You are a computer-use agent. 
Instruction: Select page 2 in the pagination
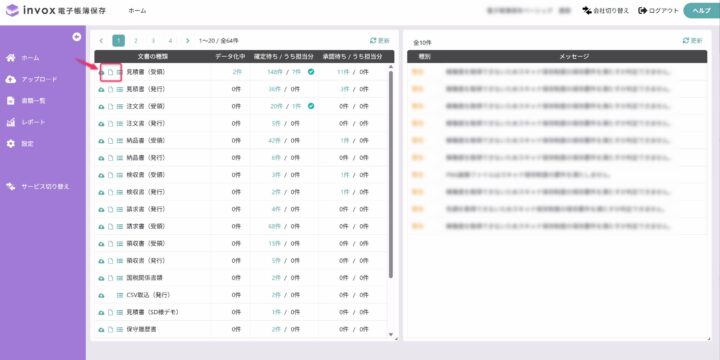click(x=135, y=41)
